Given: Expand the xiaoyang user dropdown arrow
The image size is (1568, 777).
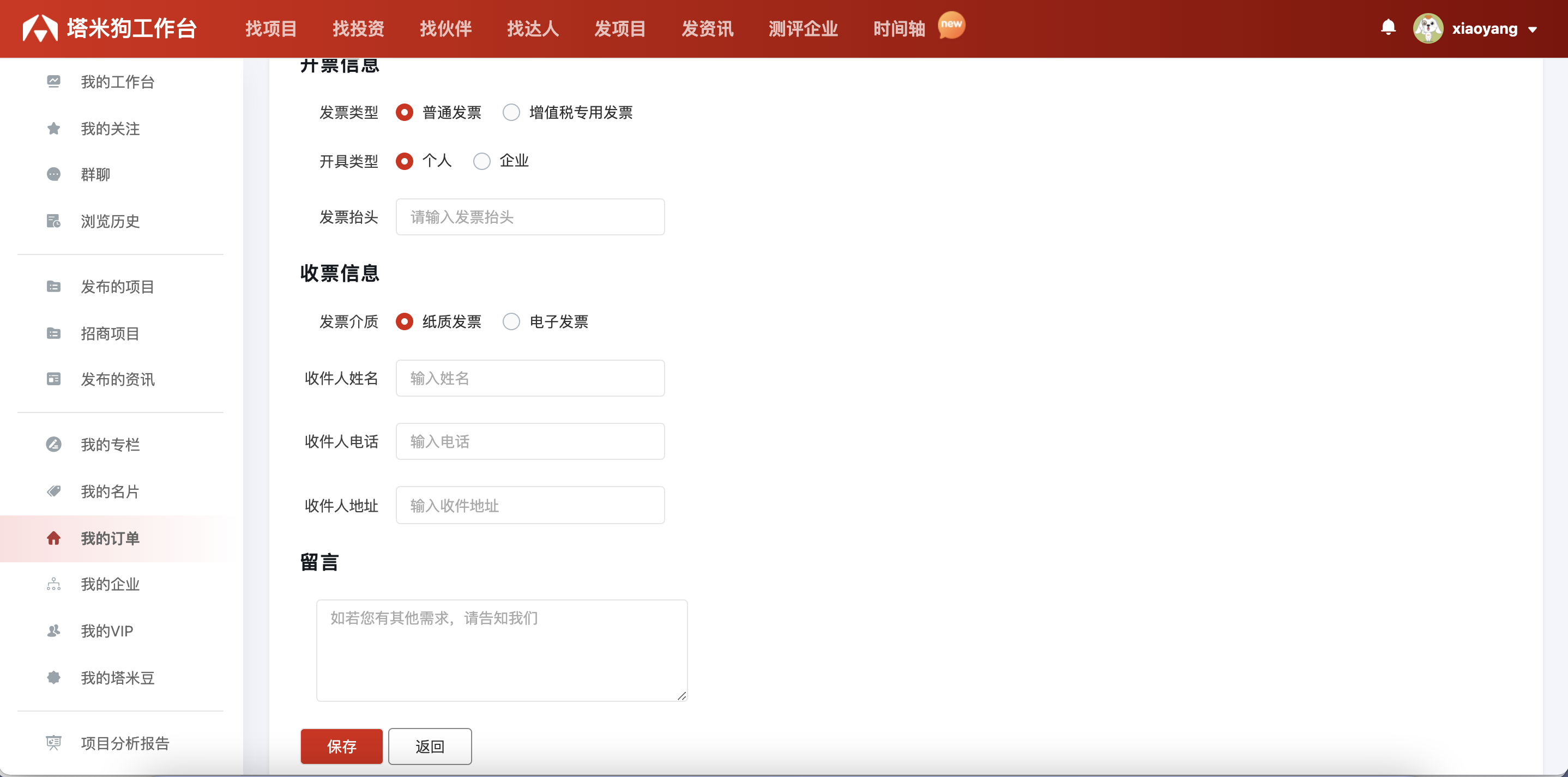Looking at the screenshot, I should (1532, 29).
